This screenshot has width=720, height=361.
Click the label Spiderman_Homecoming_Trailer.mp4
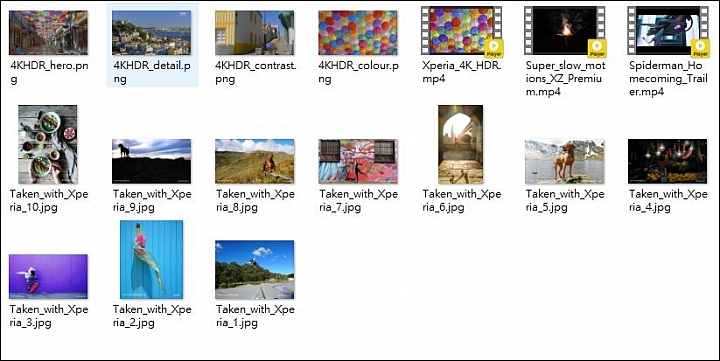(668, 79)
